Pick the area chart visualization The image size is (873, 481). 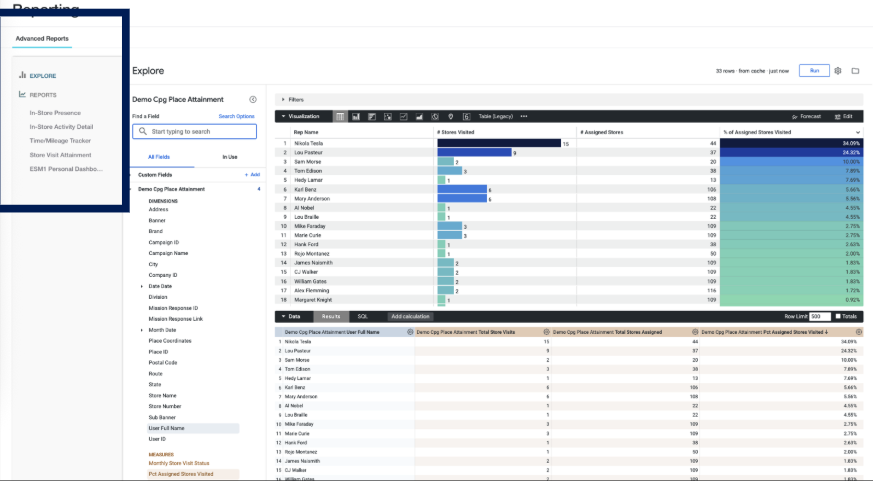[419, 116]
